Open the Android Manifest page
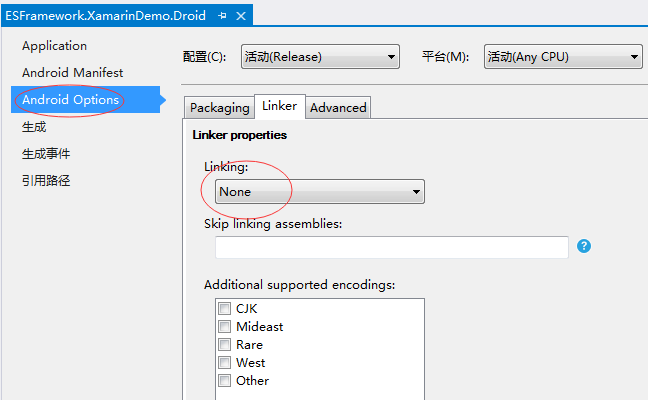This screenshot has width=648, height=400. [72, 73]
